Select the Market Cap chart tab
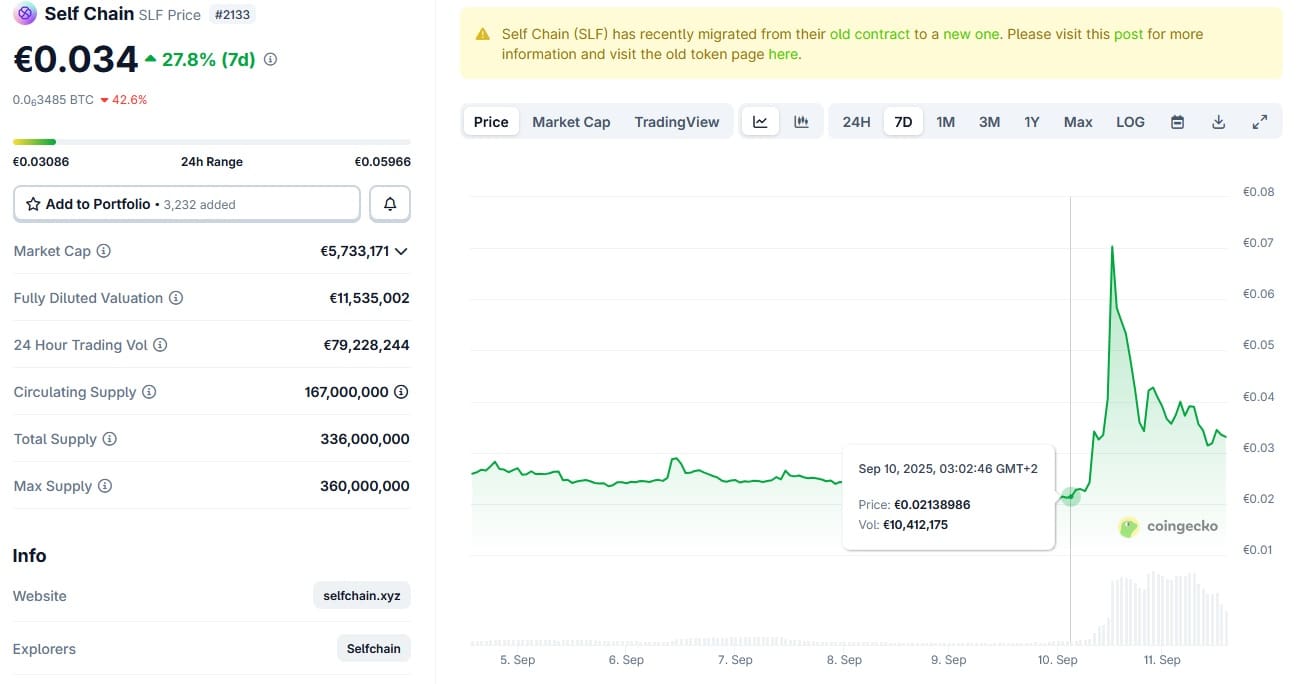The width and height of the screenshot is (1304, 684). [x=571, y=122]
